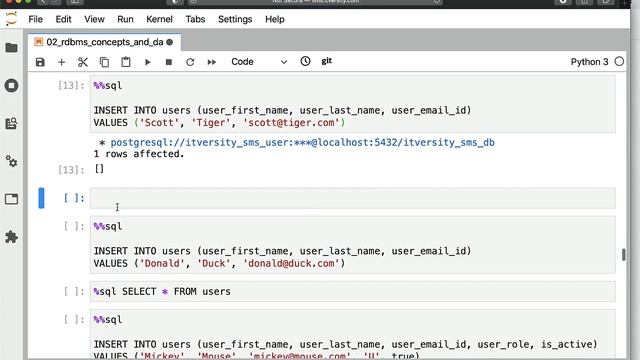This screenshot has width=640, height=360.
Task: Click the Jupyter logo icon
Action: (11, 19)
